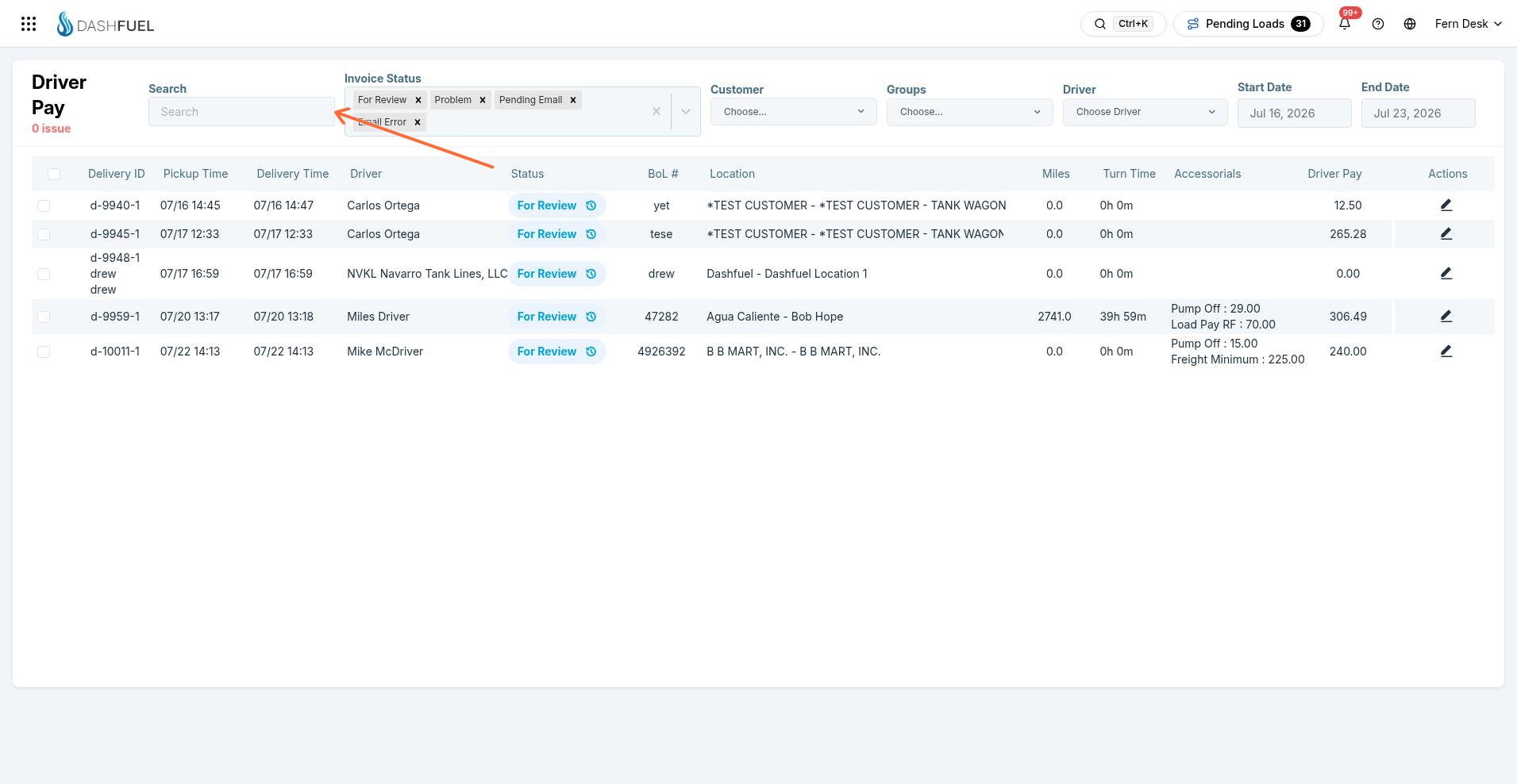
Task: Expand the Fern Desk user menu
Action: coord(1468,24)
